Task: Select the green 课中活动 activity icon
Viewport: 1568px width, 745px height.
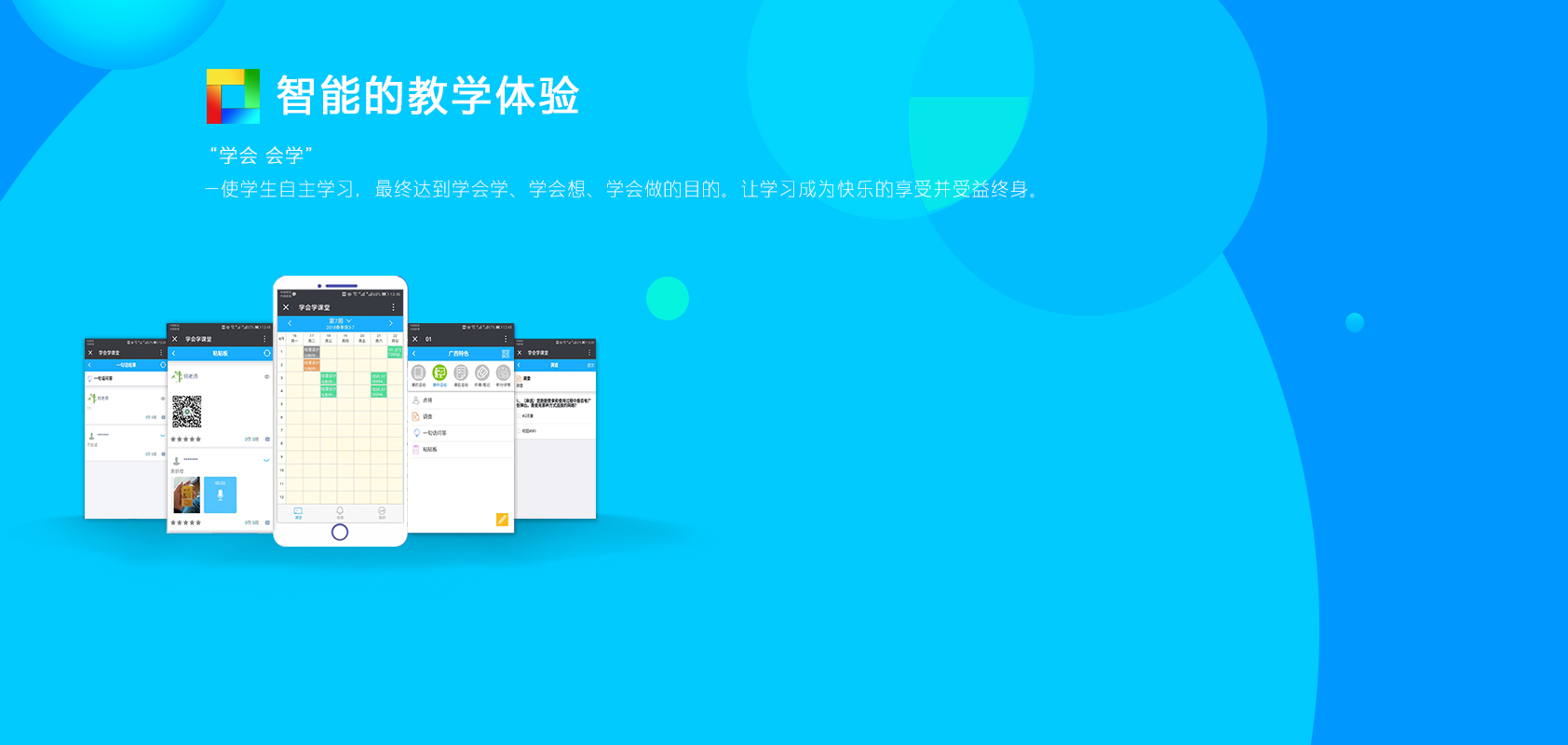Action: coord(439,373)
